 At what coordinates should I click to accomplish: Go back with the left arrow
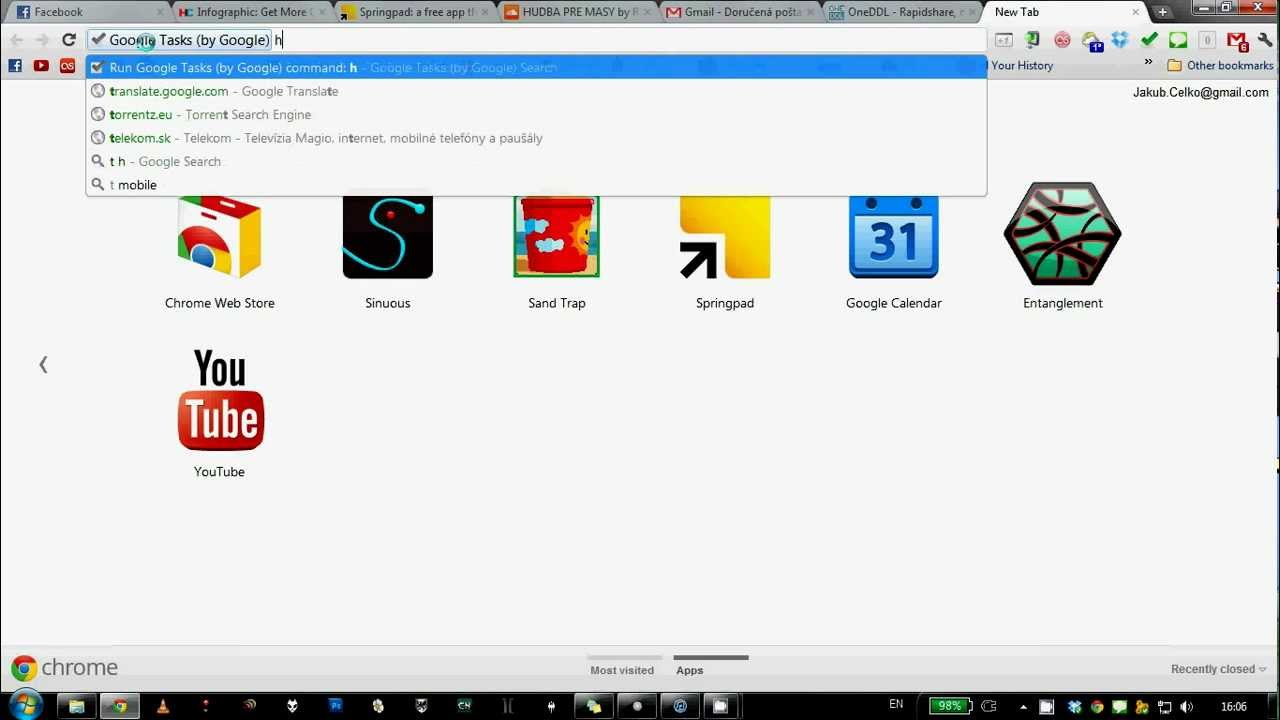pos(16,40)
